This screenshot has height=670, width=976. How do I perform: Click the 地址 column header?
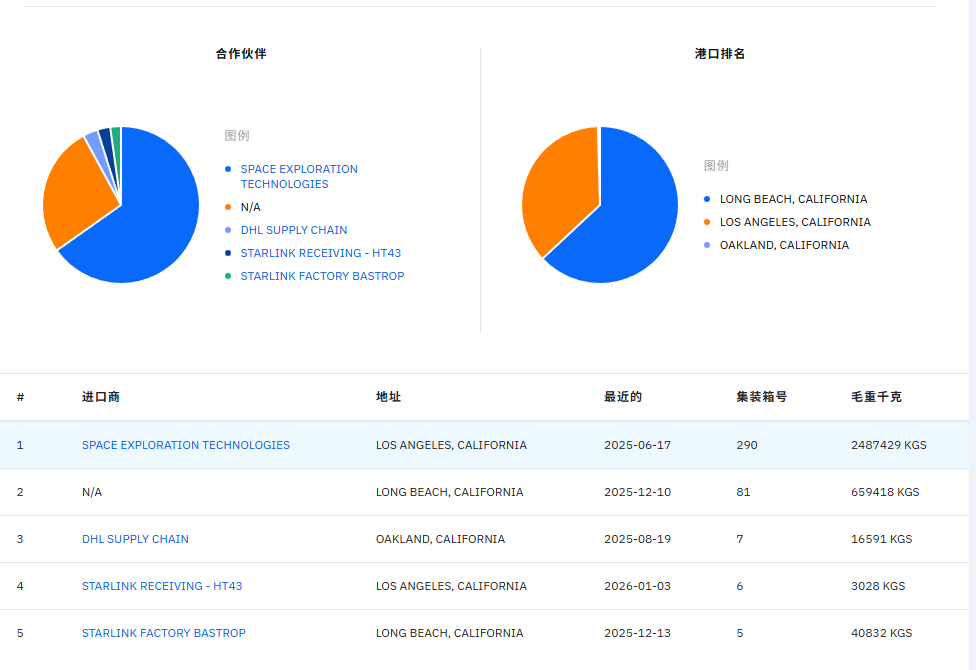click(388, 397)
